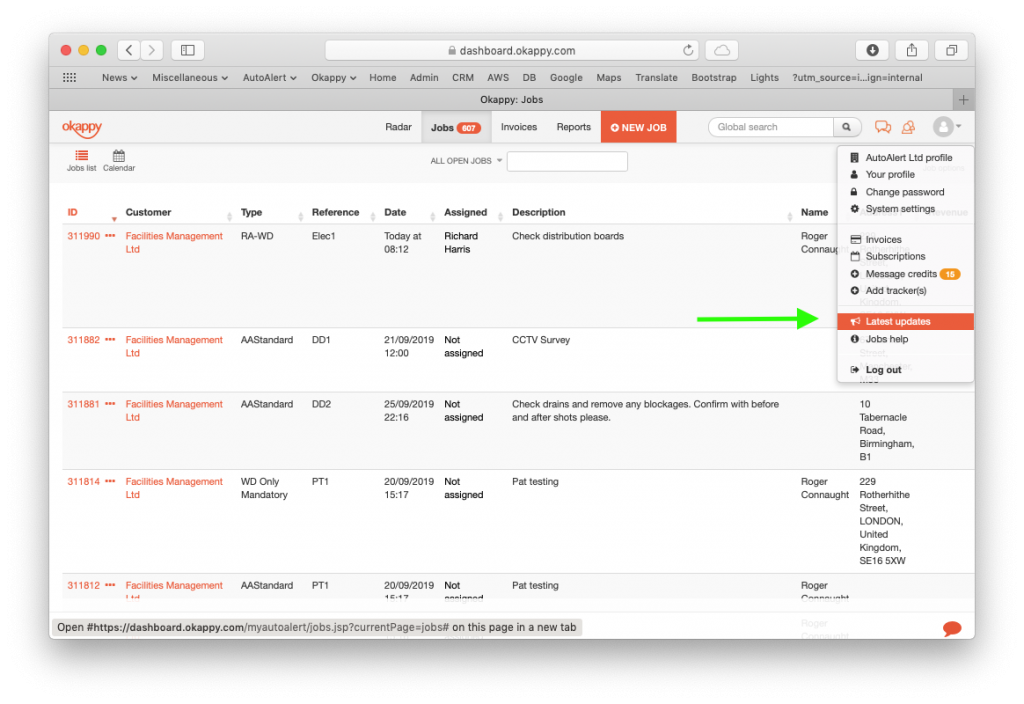Open options dots for job 311990
The image size is (1024, 704).
click(110, 236)
